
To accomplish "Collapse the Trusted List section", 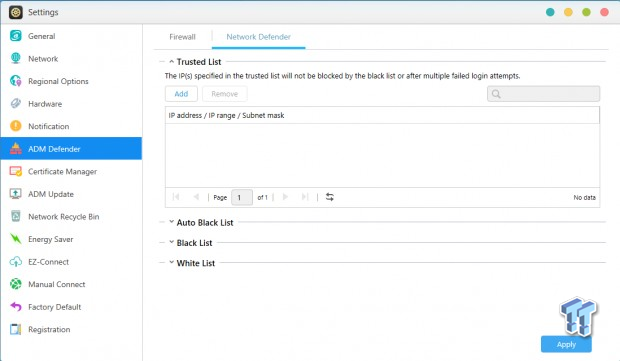I will pyautogui.click(x=172, y=62).
